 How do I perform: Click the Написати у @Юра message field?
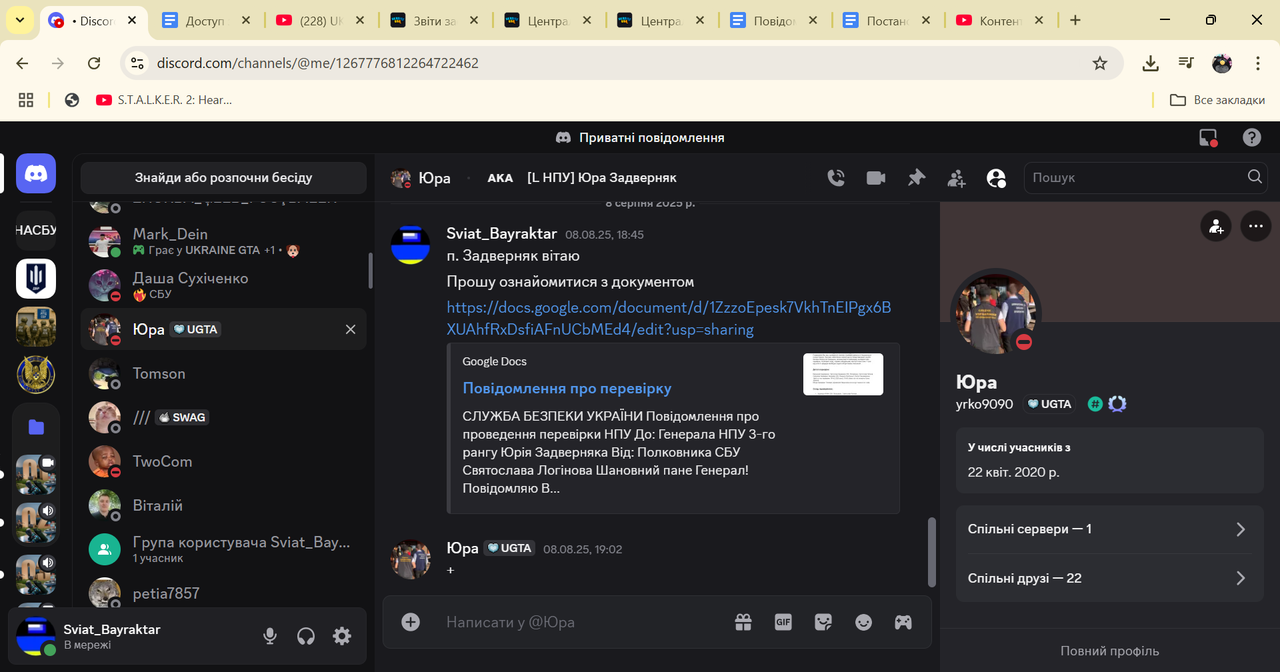580,622
